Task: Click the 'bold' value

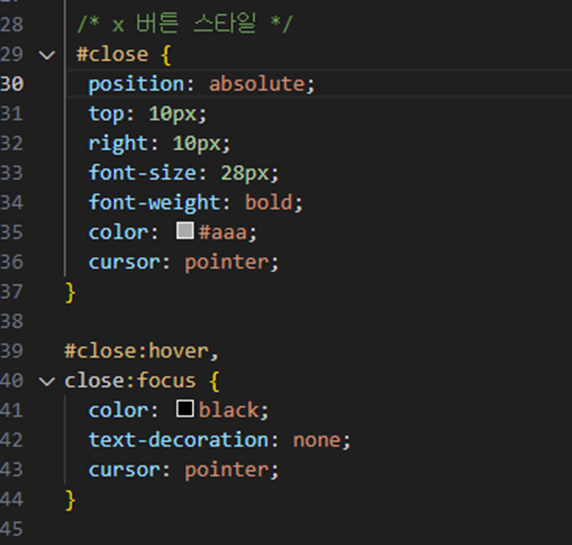Action: pyautogui.click(x=269, y=202)
